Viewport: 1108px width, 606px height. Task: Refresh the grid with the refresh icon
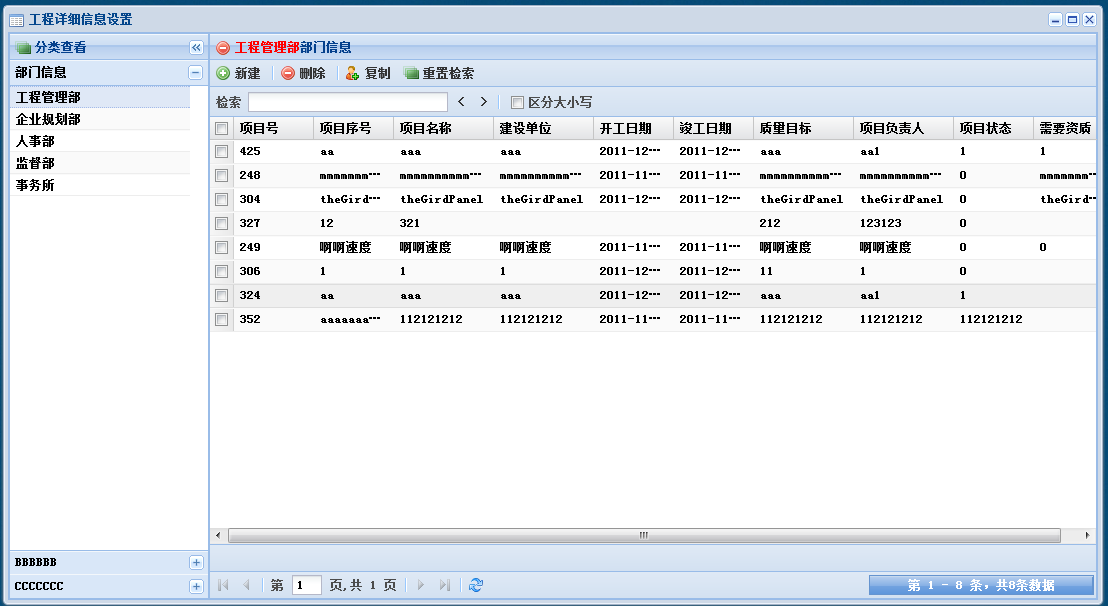pyautogui.click(x=475, y=585)
